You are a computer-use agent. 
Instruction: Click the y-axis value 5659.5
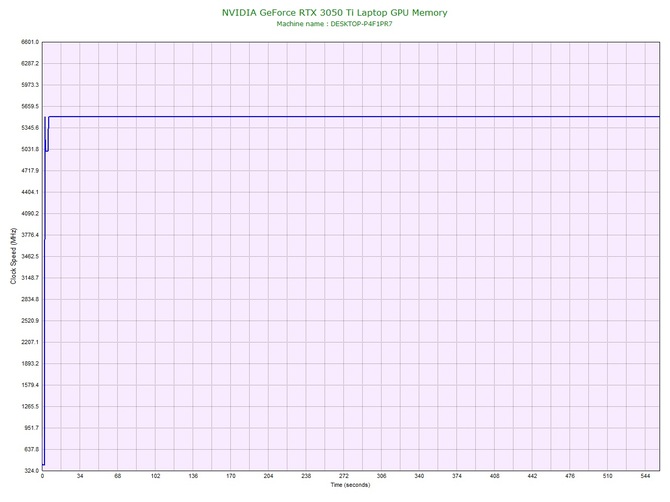click(30, 106)
